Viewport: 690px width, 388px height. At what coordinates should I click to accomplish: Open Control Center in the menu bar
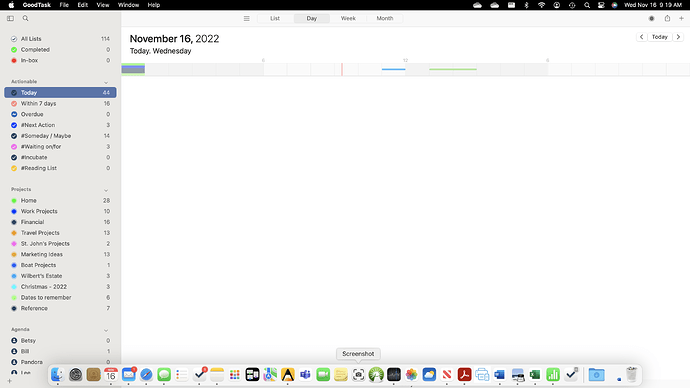[601, 5]
